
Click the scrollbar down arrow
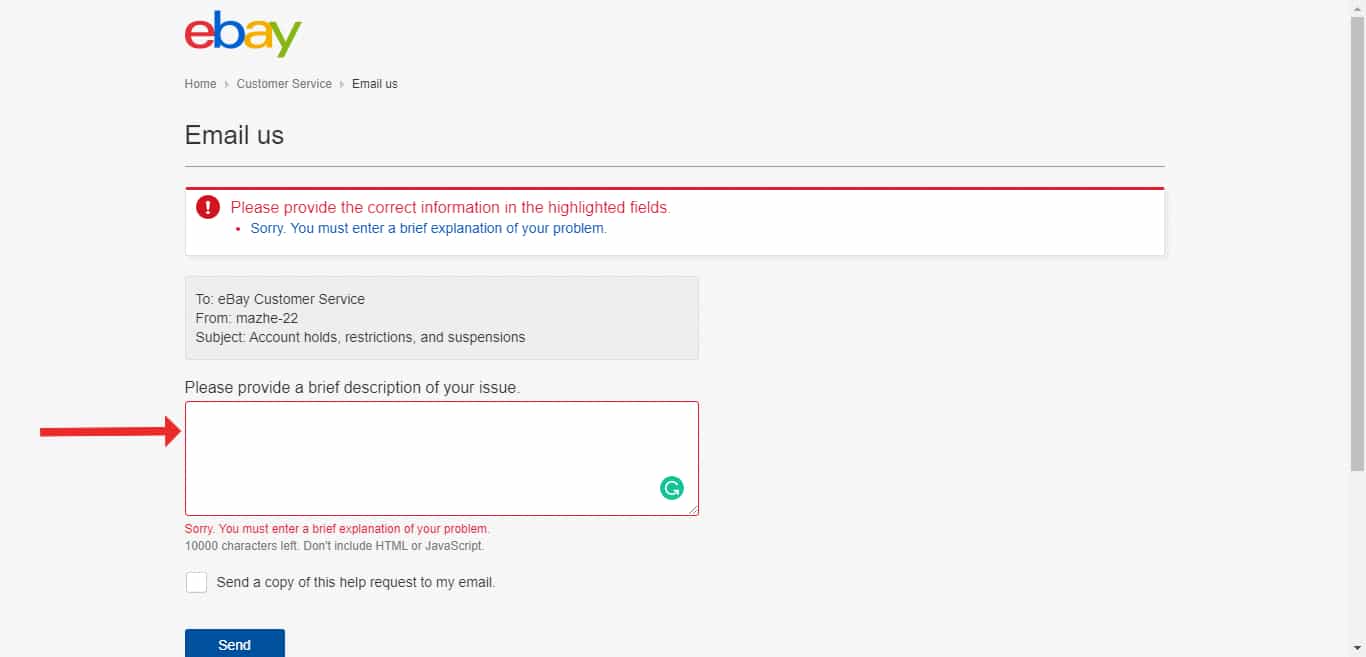(1358, 649)
